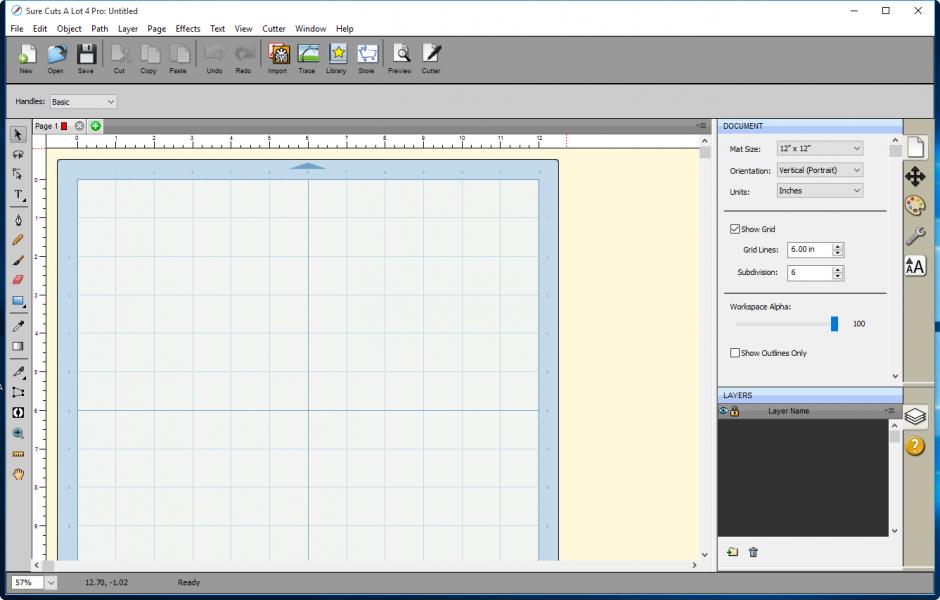940x600 pixels.
Task: Open the Effects menu
Action: coord(188,29)
